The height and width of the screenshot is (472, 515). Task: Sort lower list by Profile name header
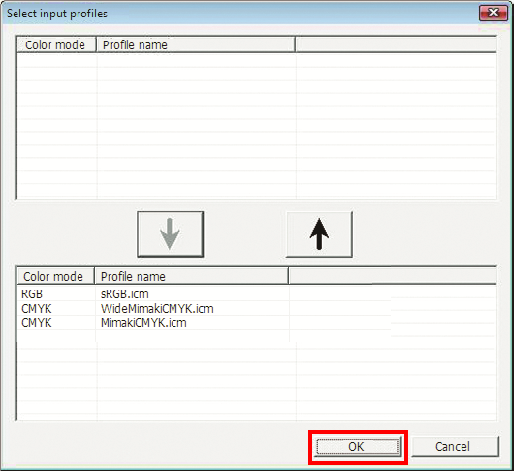point(192,276)
